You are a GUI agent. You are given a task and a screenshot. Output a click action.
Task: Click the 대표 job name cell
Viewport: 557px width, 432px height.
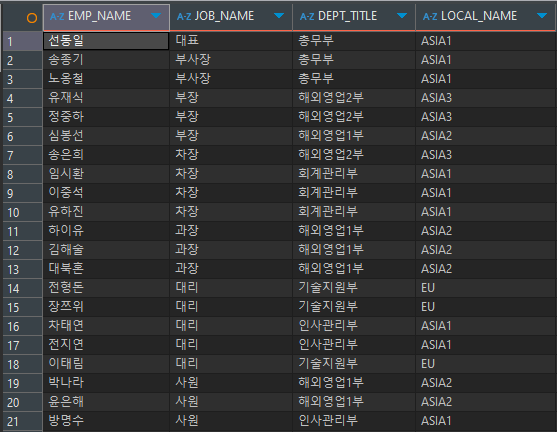(231, 41)
